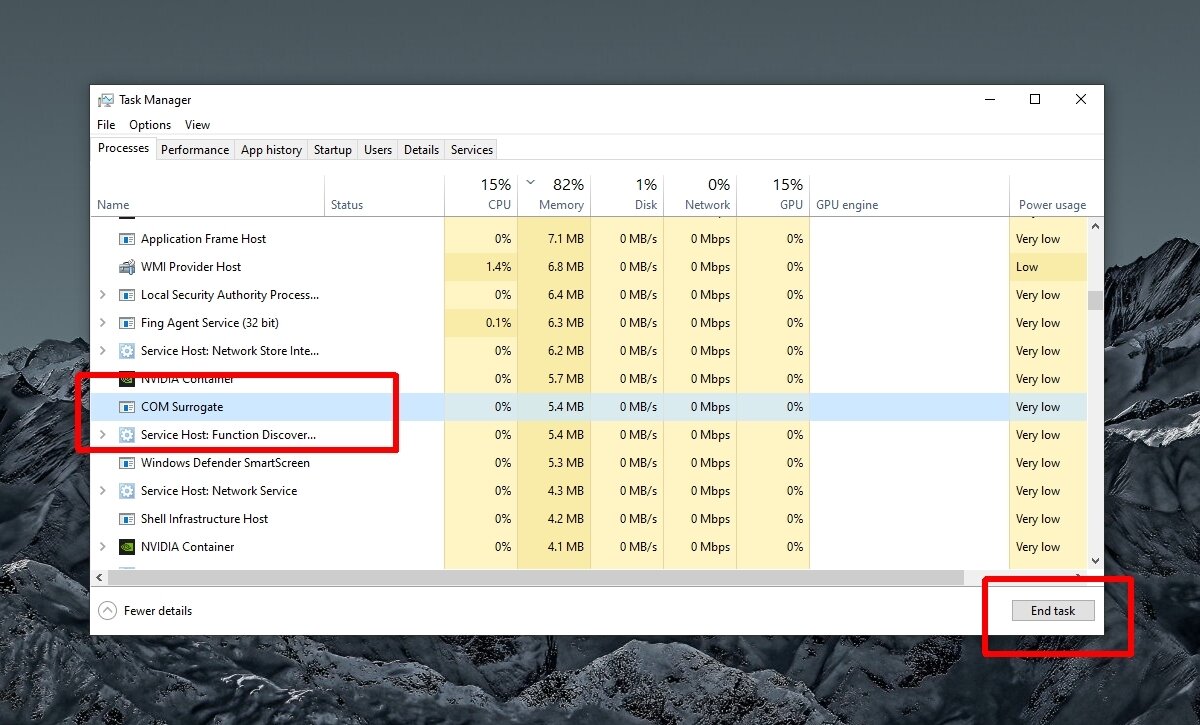
Task: Click the WMI Provider Host icon
Action: pos(127,267)
